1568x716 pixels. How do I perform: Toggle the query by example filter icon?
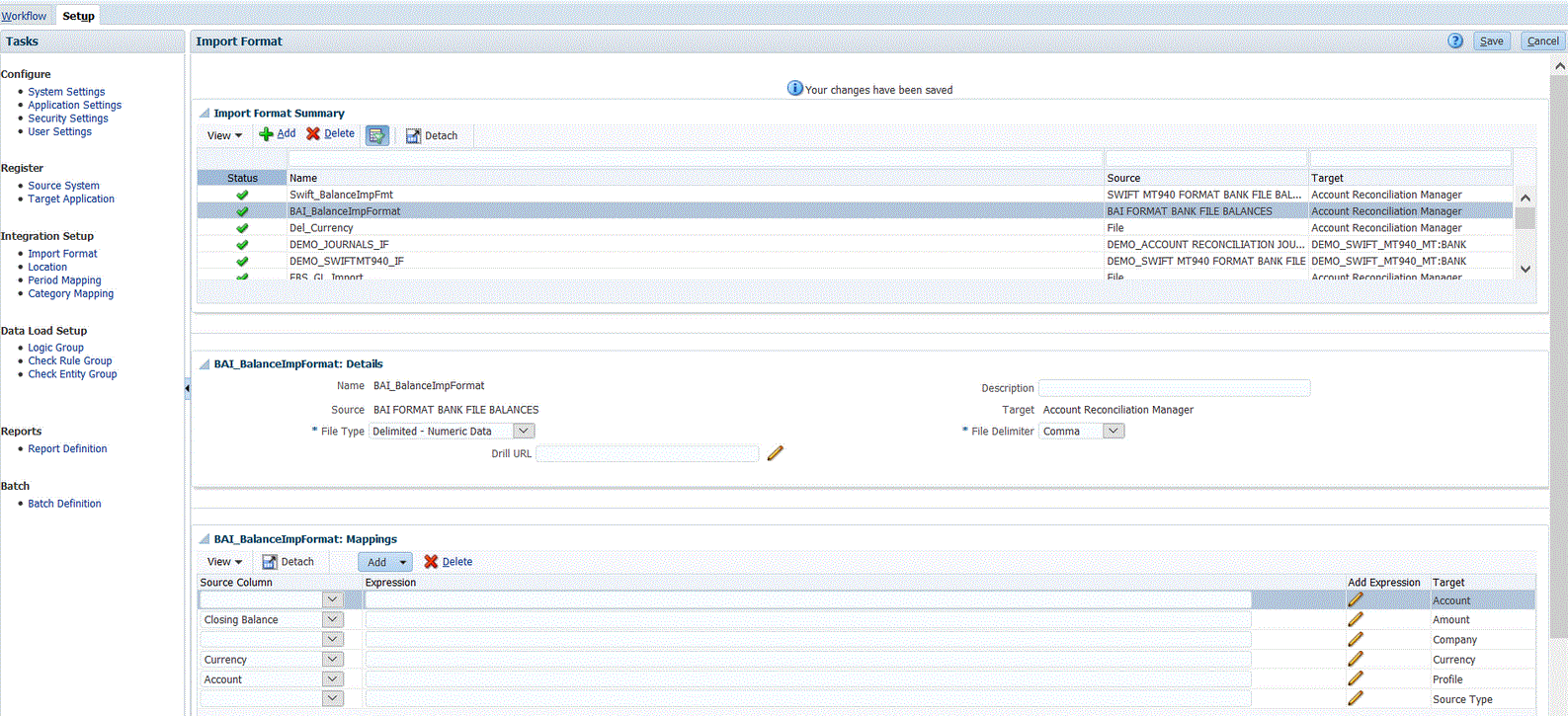point(377,135)
